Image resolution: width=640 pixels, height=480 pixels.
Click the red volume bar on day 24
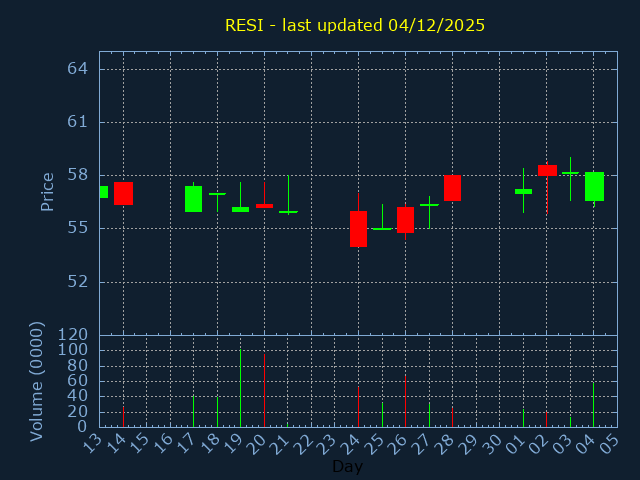[x=358, y=407]
